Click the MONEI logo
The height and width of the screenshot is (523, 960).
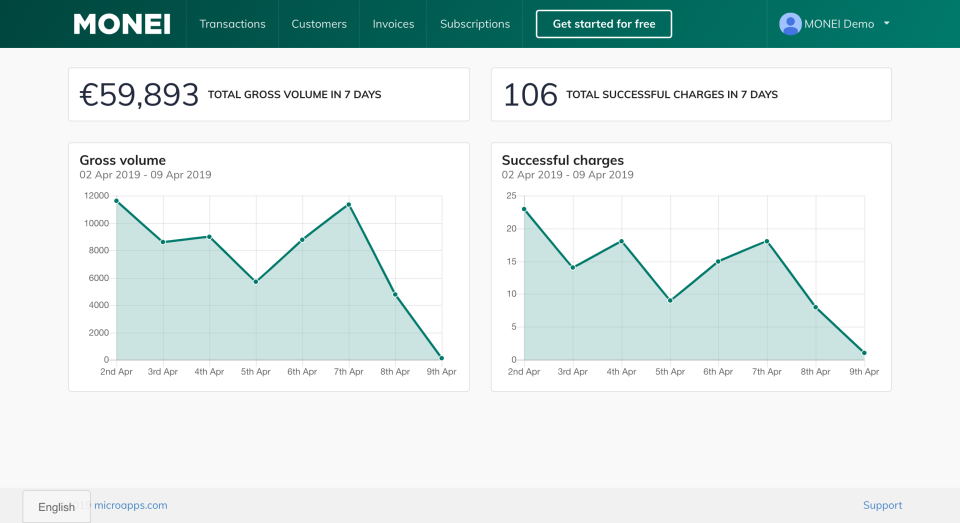point(122,24)
